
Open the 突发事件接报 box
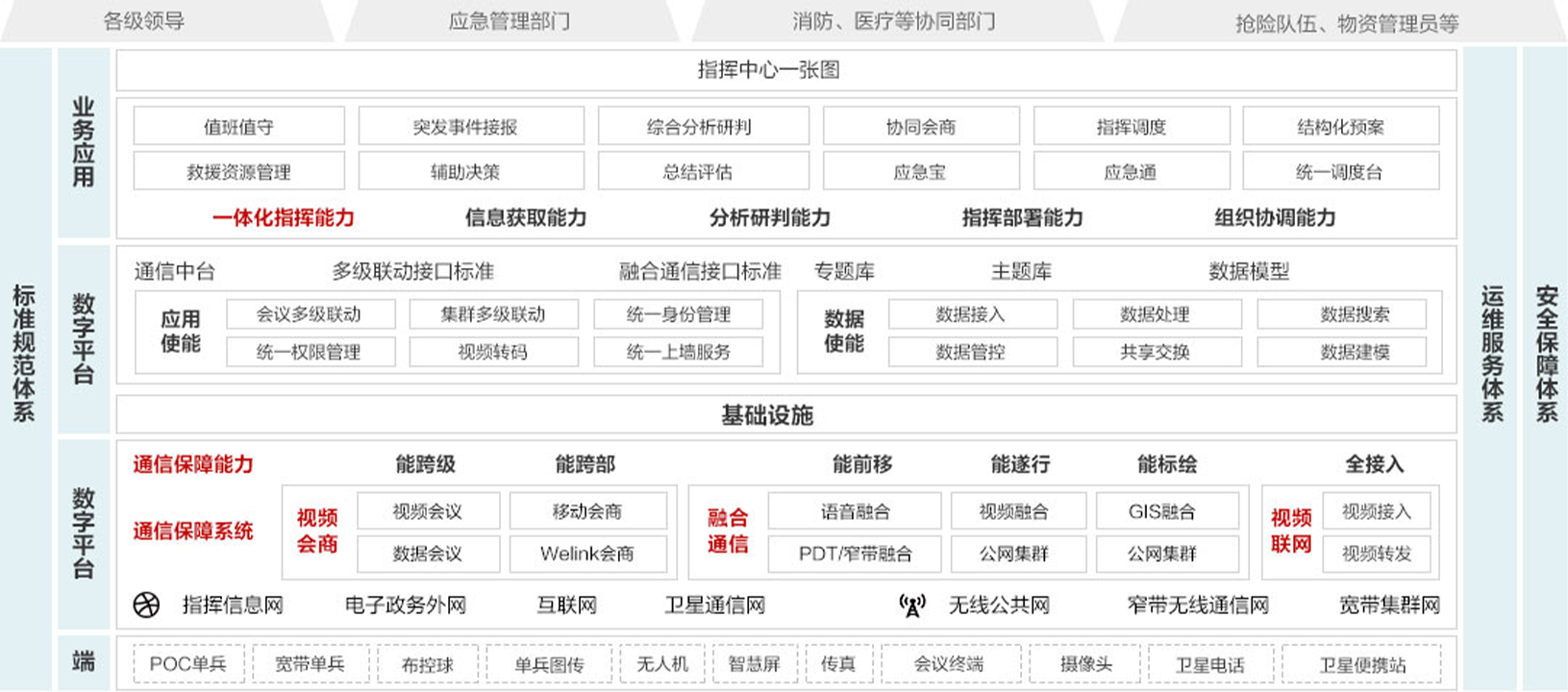point(471,126)
